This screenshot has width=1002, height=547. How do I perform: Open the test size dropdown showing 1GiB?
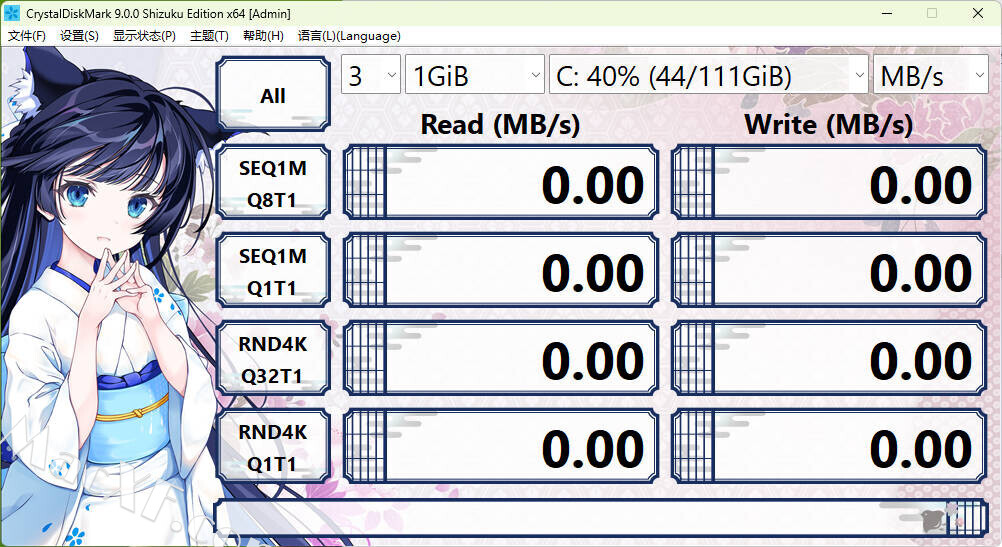[475, 75]
